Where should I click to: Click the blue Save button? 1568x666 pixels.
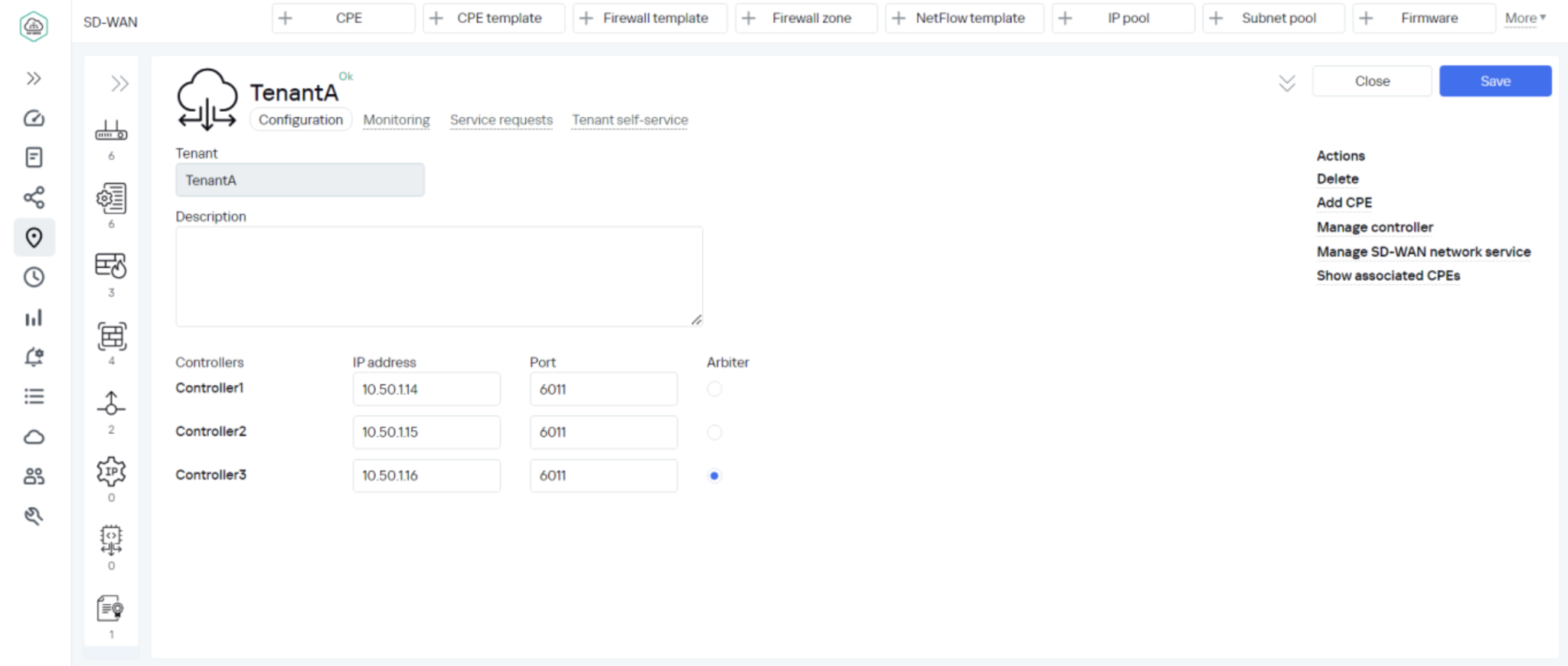[x=1494, y=81]
